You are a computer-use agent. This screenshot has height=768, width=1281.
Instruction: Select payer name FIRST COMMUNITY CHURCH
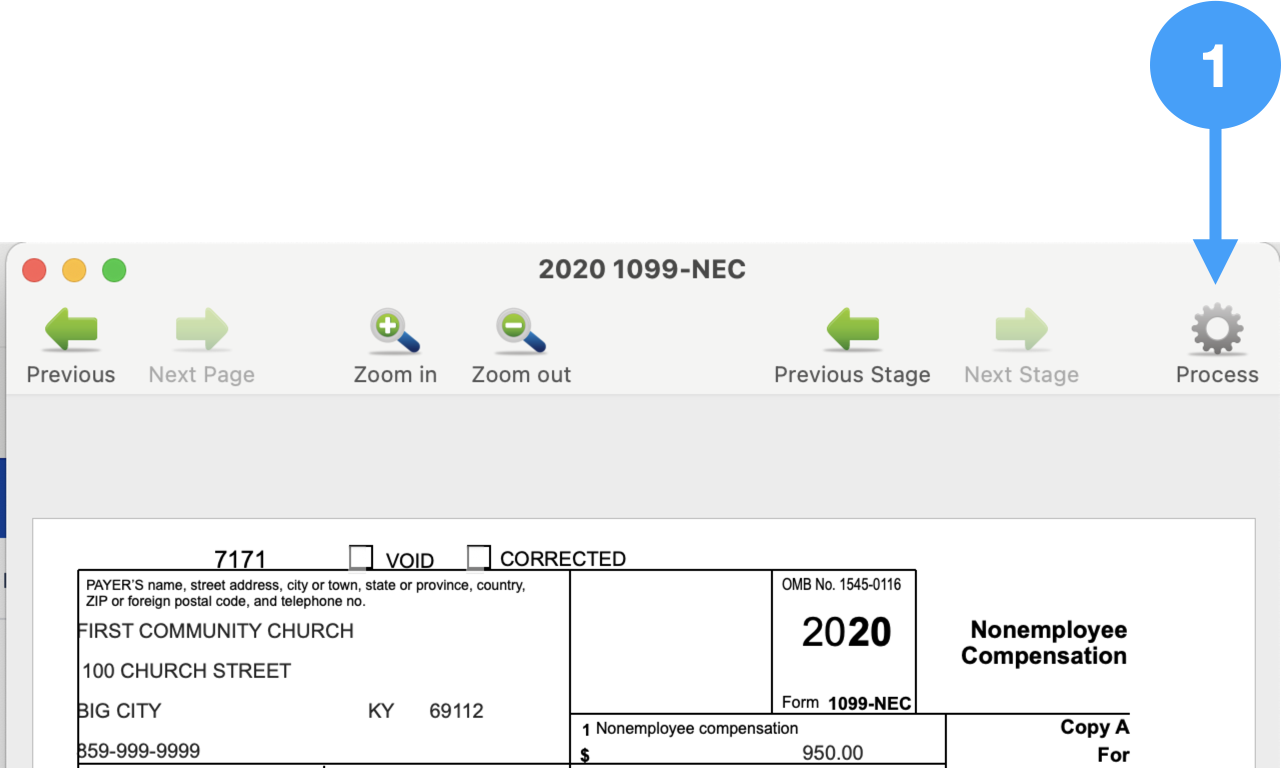[216, 631]
